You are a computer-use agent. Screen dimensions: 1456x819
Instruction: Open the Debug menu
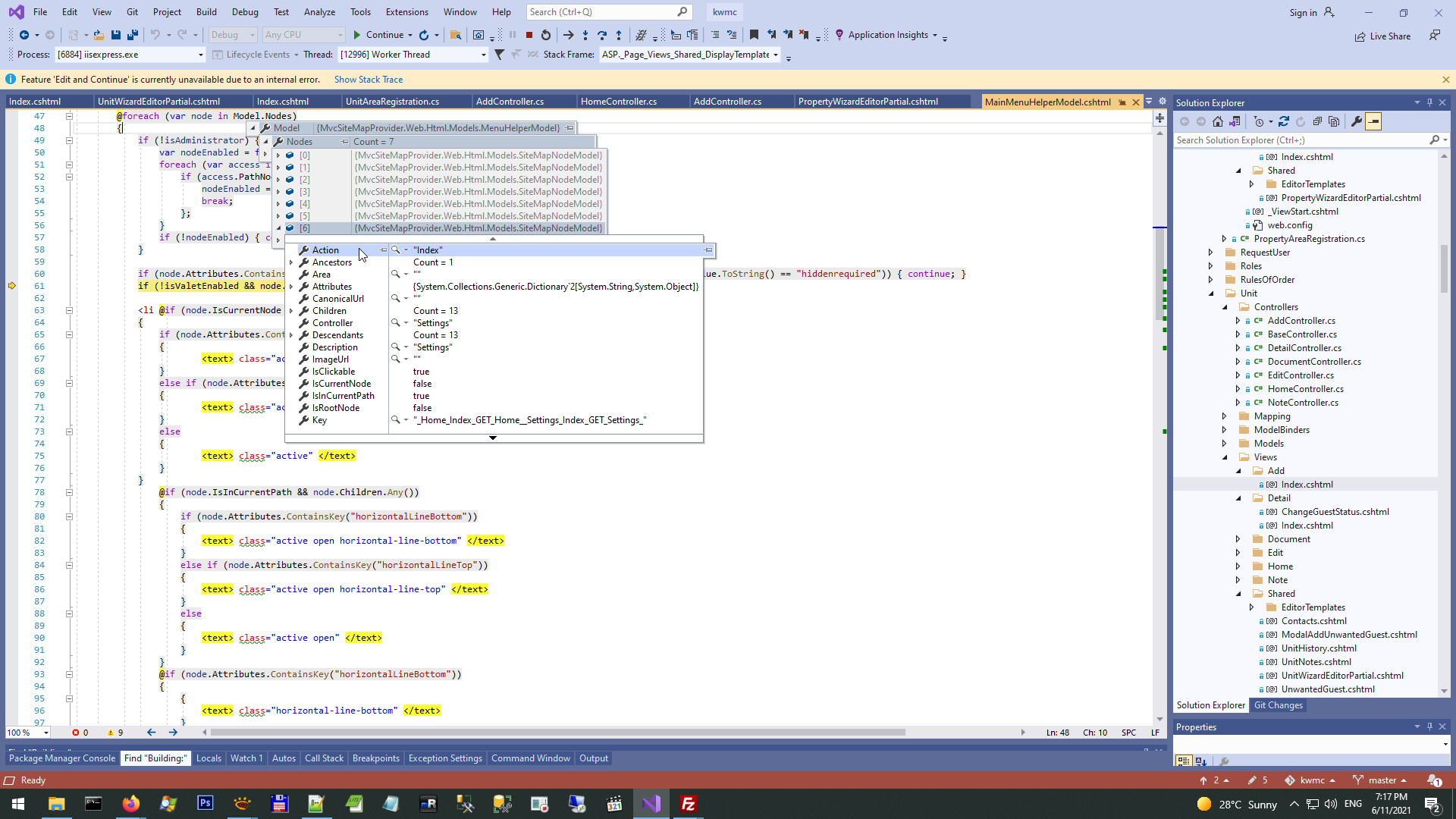pyautogui.click(x=244, y=11)
